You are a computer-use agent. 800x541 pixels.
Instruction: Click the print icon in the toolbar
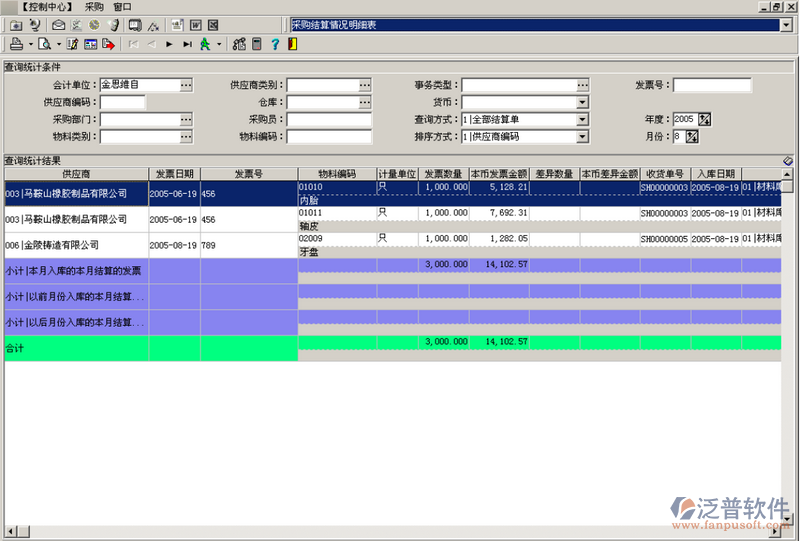pyautogui.click(x=16, y=44)
